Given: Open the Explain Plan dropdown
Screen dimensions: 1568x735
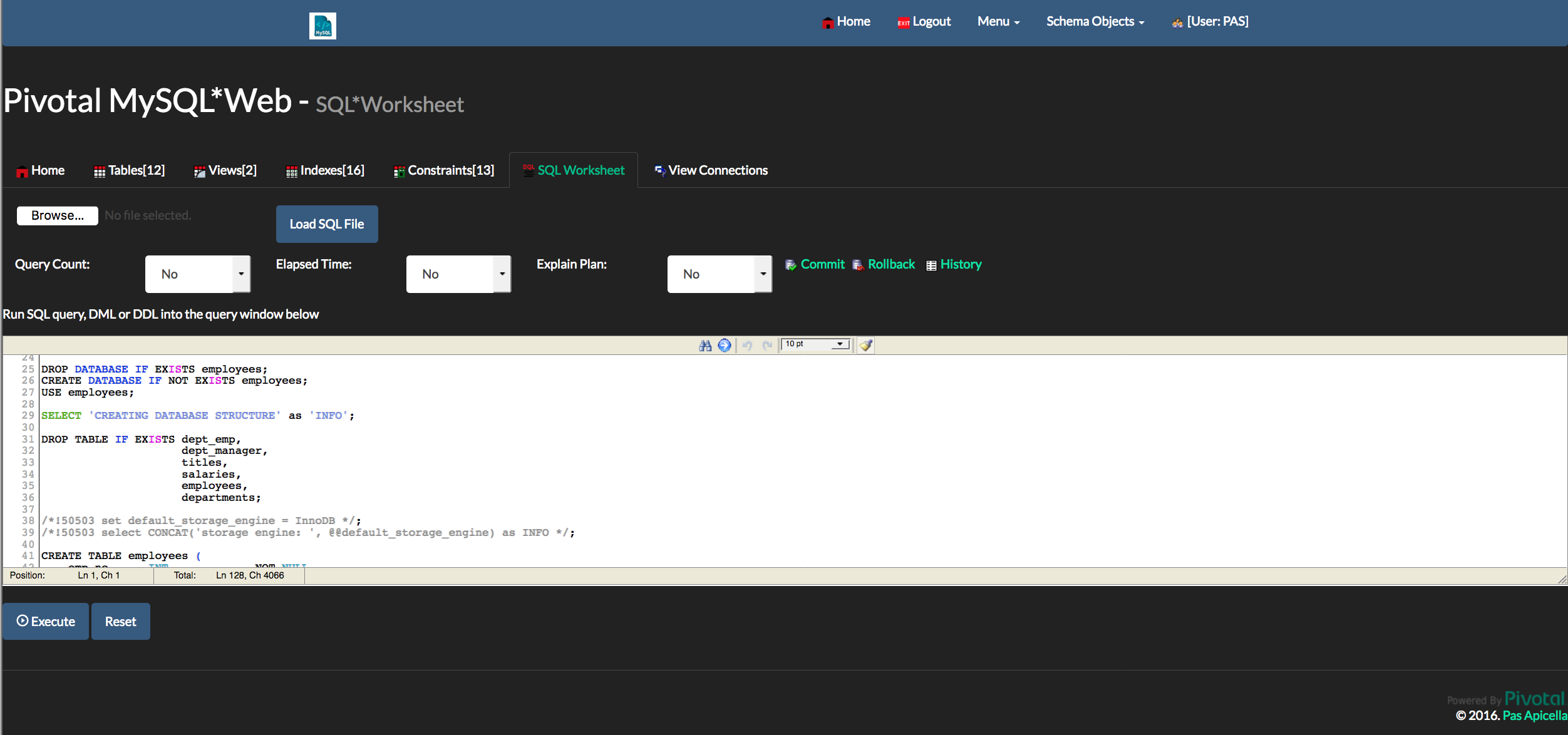Looking at the screenshot, I should 720,274.
